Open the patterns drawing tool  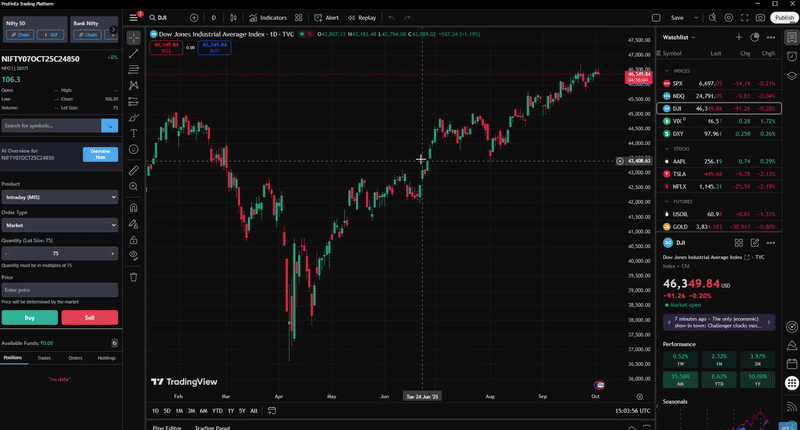tap(134, 85)
